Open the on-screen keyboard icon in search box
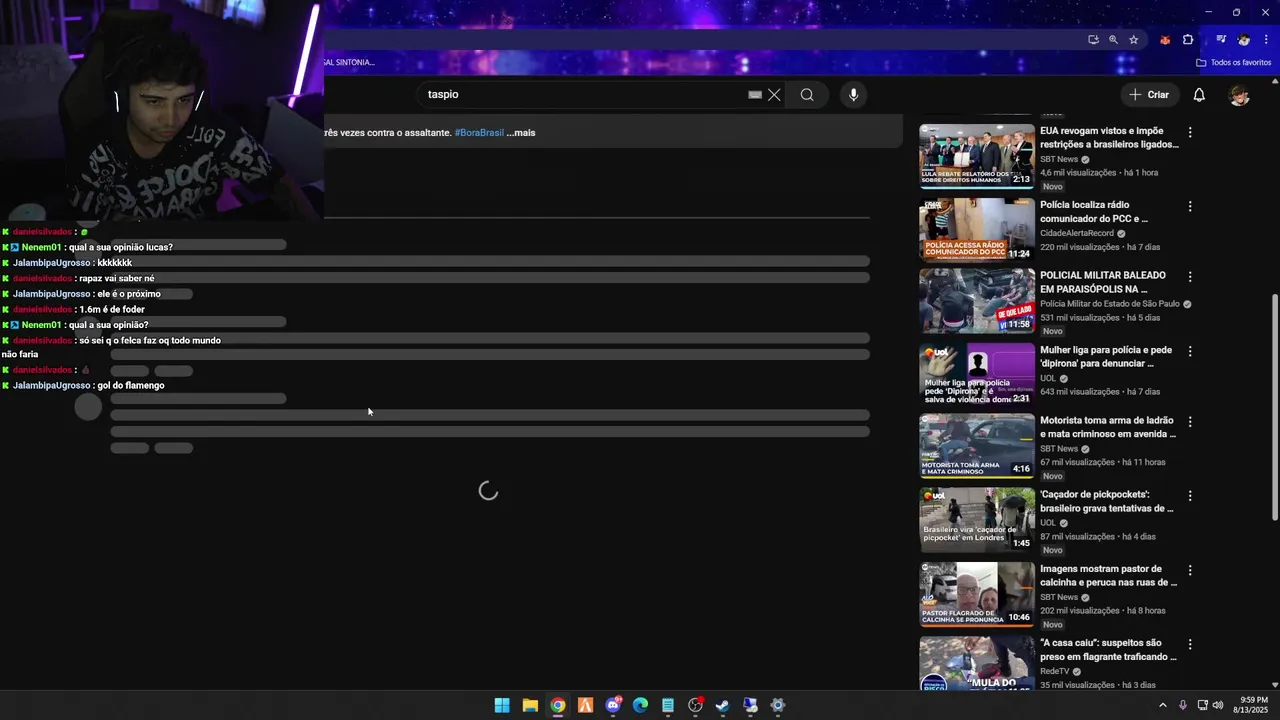1280x720 pixels. (x=755, y=95)
